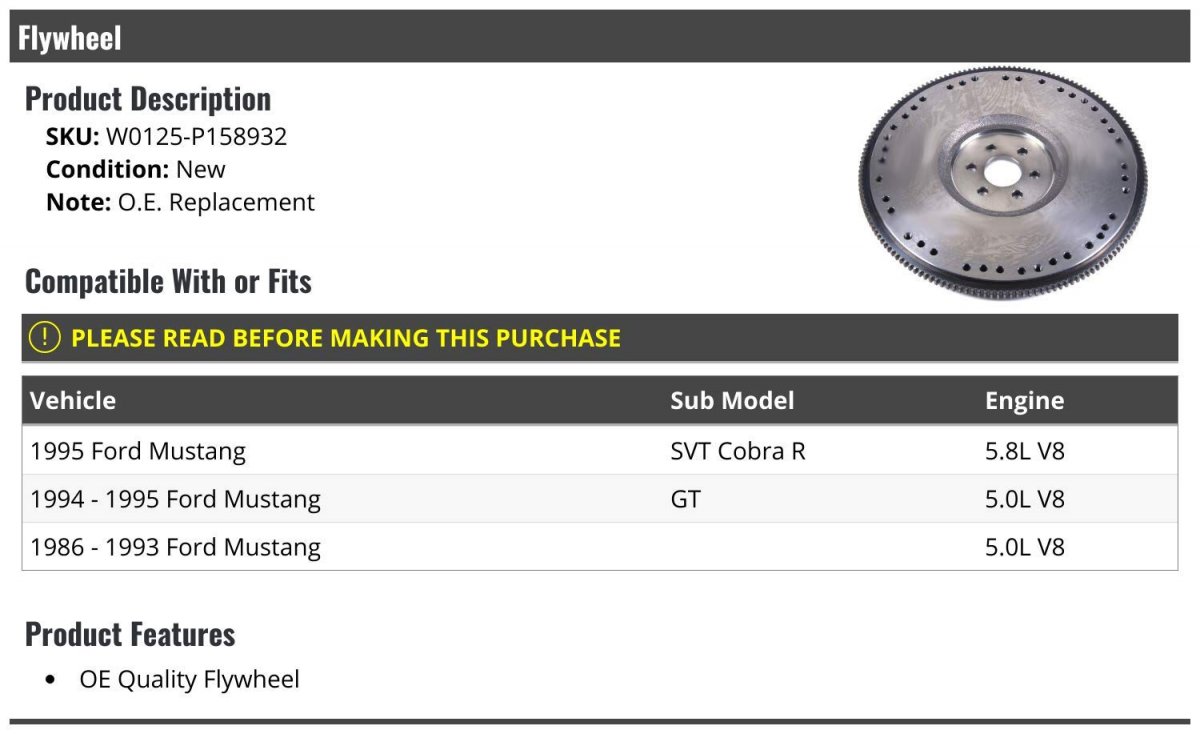
Task: Click the Flywheel title header bar
Action: click(x=600, y=38)
